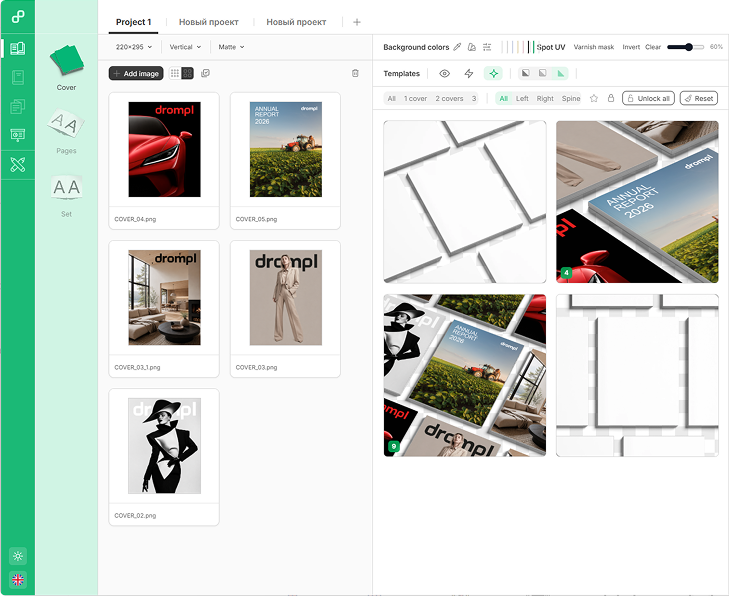The height and width of the screenshot is (596, 730).
Task: Filter templates by Left side
Action: [522, 98]
